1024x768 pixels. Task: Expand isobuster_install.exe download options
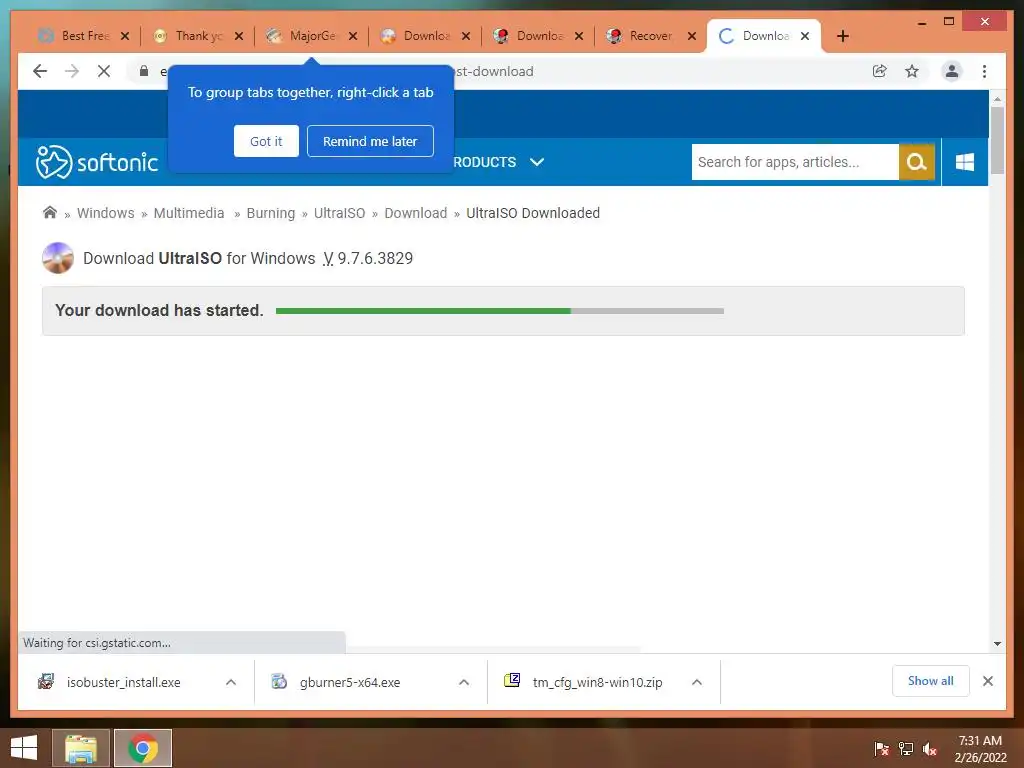click(x=231, y=682)
